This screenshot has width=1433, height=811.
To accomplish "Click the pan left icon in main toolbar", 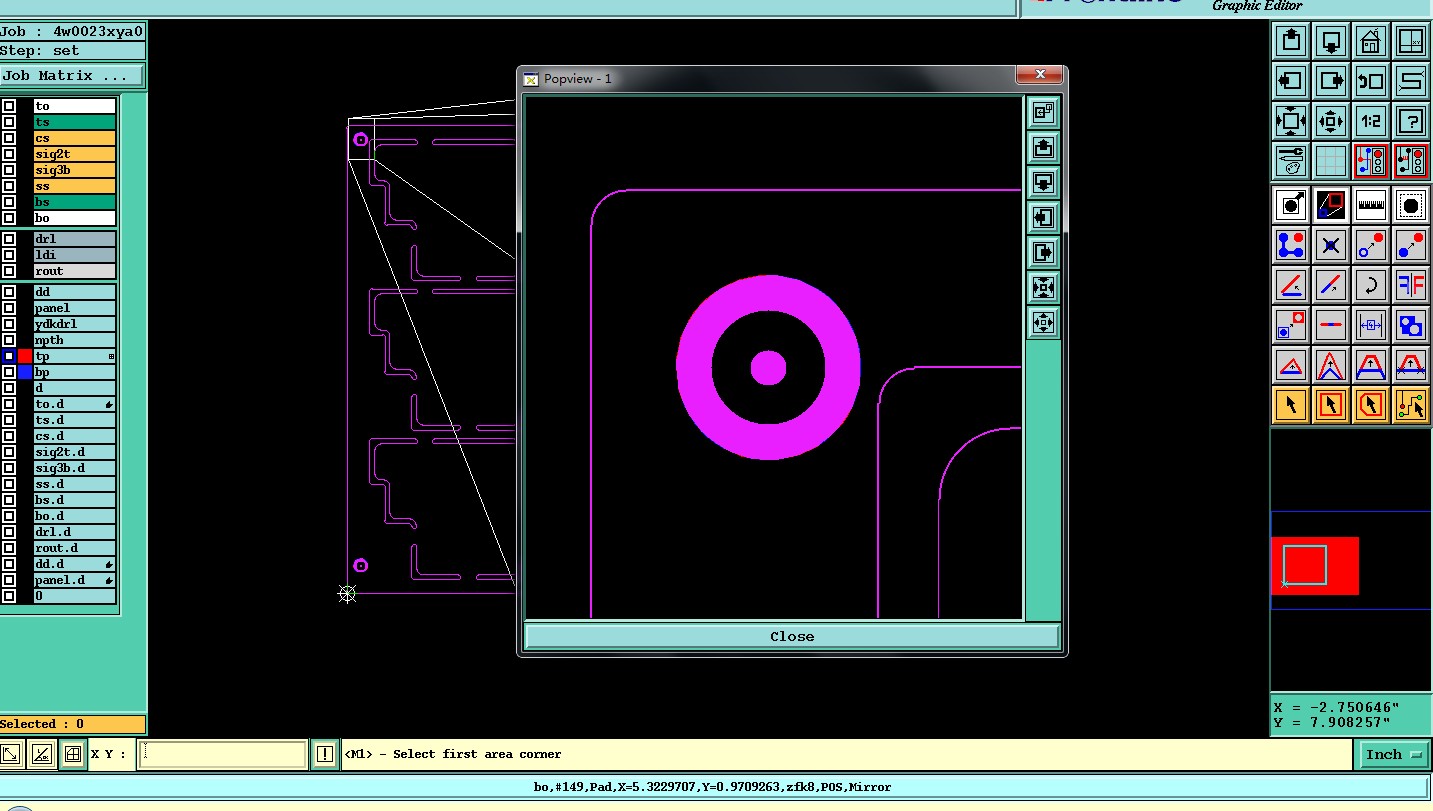I will click(1291, 82).
